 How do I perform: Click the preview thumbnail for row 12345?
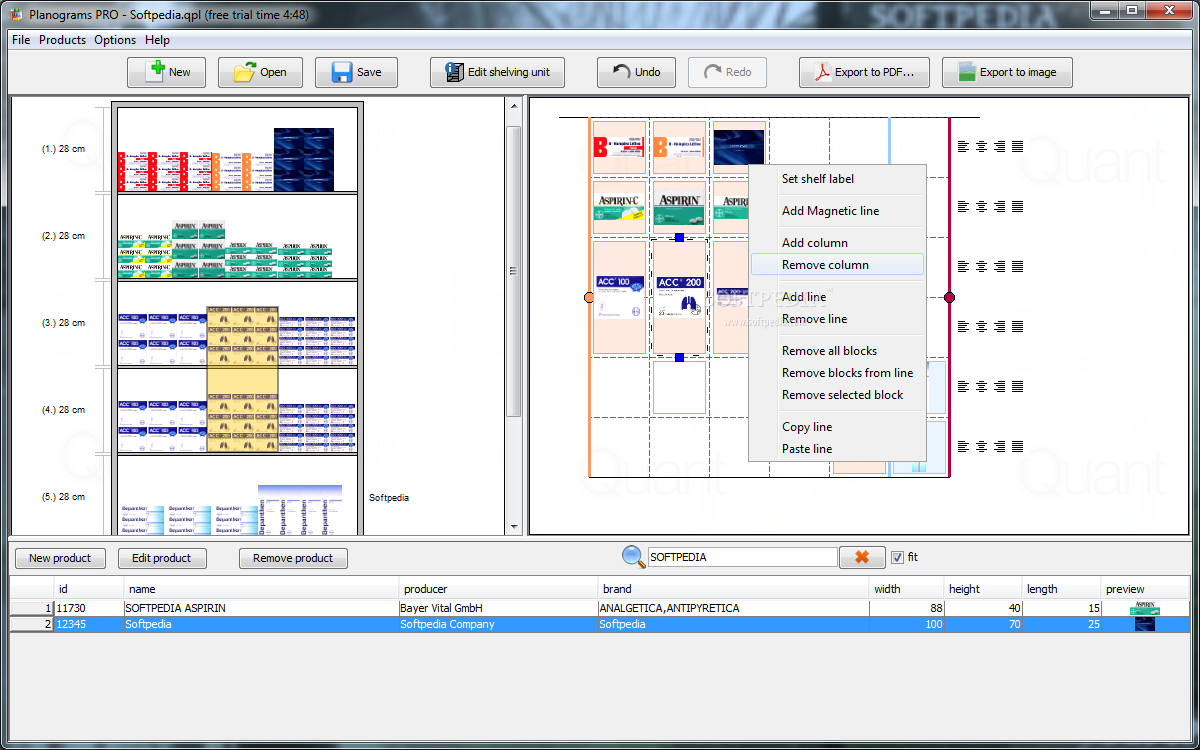coord(1145,624)
